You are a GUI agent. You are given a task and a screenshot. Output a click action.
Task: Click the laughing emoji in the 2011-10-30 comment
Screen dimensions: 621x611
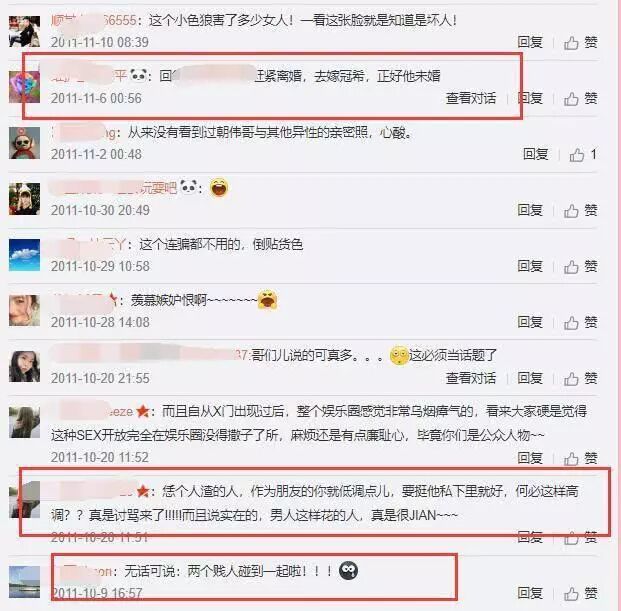point(219,187)
